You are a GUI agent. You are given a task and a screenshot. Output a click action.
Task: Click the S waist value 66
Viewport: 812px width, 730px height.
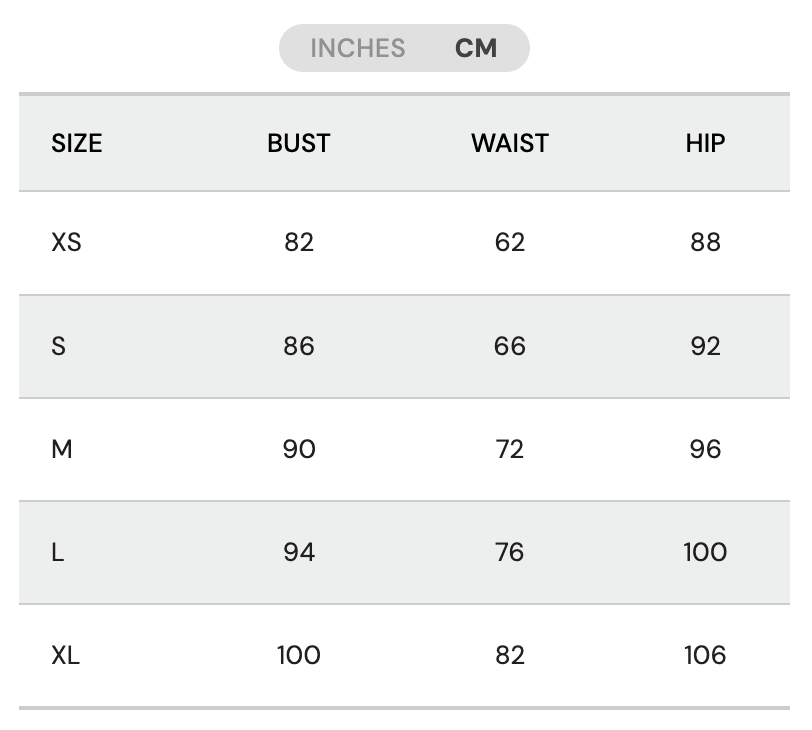point(509,346)
